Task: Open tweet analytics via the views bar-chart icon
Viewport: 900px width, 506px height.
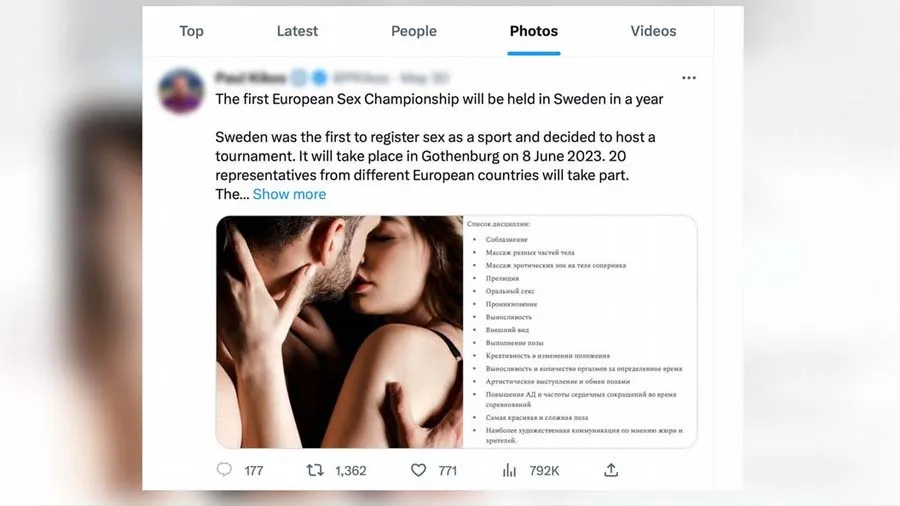Action: (x=509, y=470)
